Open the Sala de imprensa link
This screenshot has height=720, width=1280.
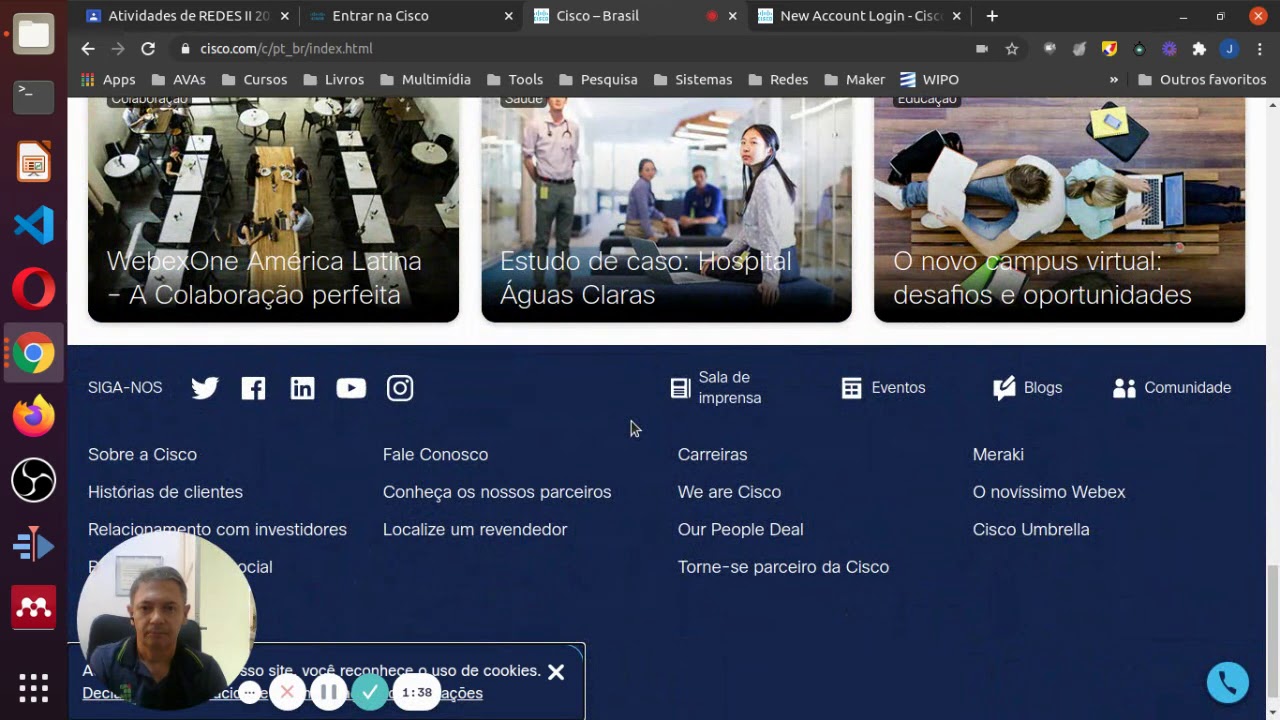coord(716,388)
